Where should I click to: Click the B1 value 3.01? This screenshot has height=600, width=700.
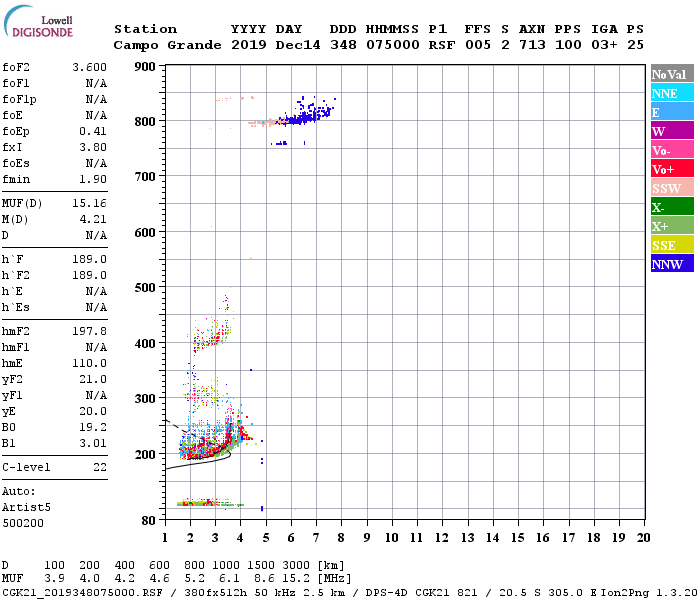[x=93, y=443]
